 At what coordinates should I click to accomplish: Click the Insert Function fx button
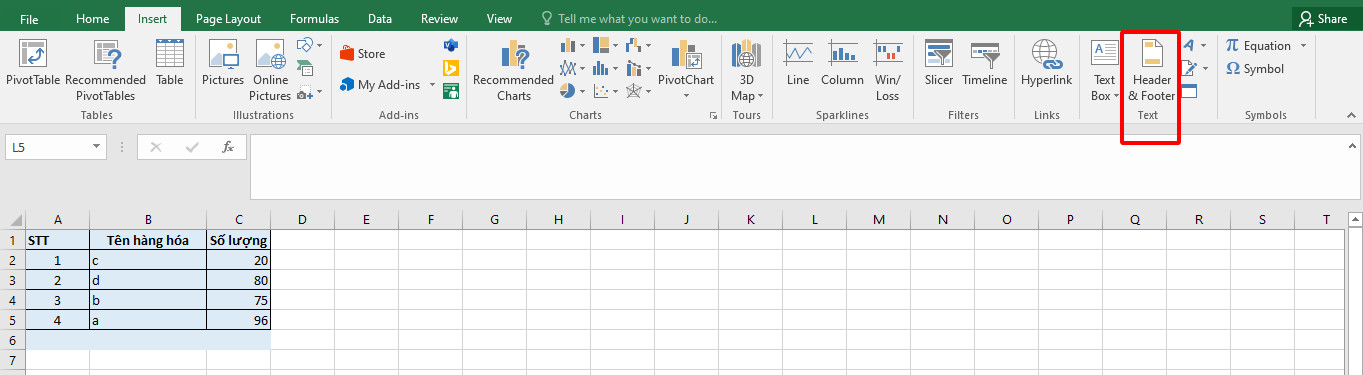tap(228, 147)
